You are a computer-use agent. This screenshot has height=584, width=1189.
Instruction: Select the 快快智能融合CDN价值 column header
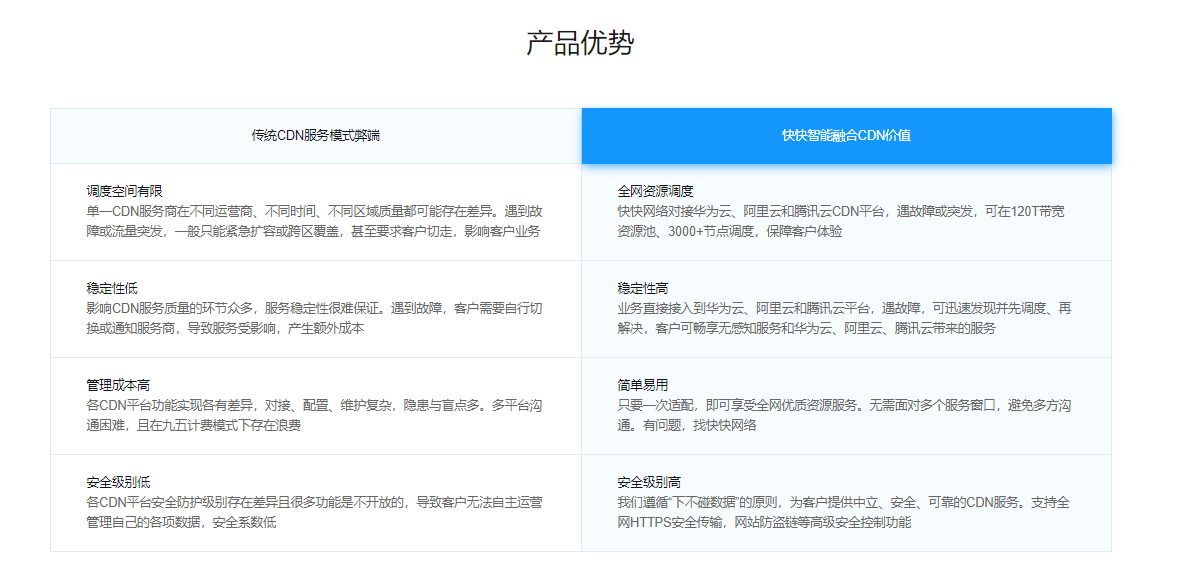[x=847, y=136]
